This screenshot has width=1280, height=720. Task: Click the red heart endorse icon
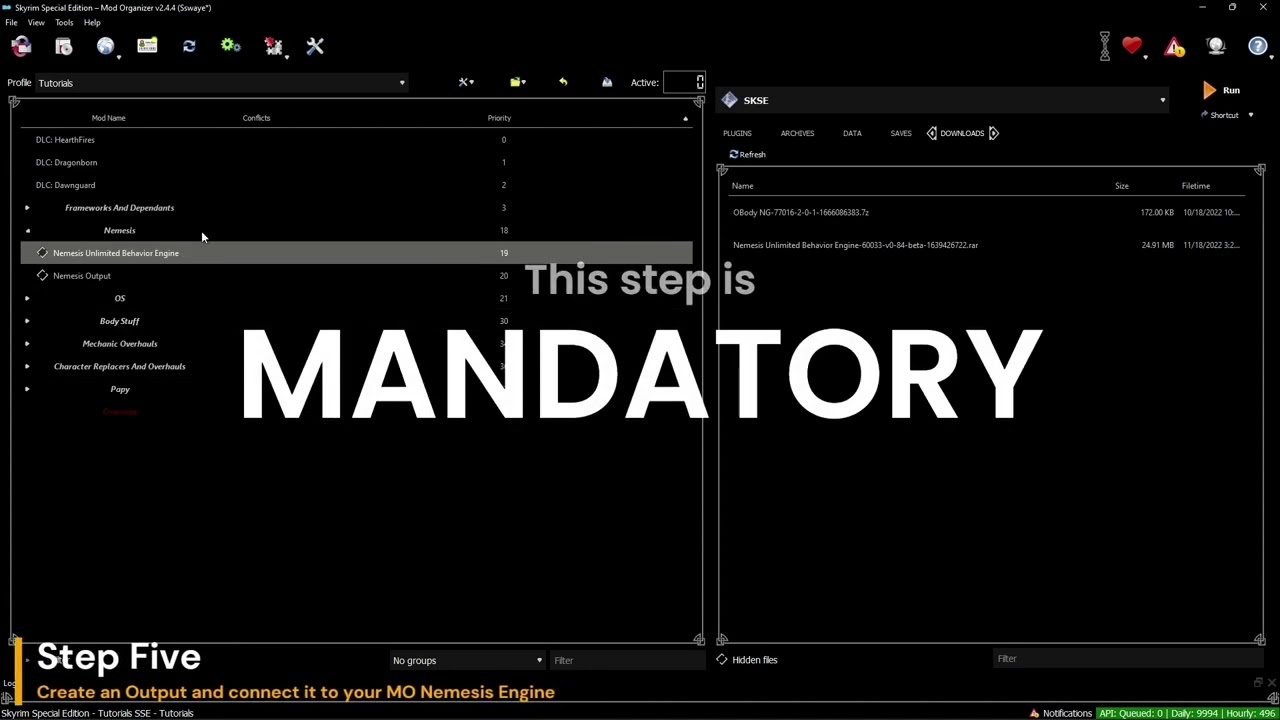click(x=1131, y=46)
